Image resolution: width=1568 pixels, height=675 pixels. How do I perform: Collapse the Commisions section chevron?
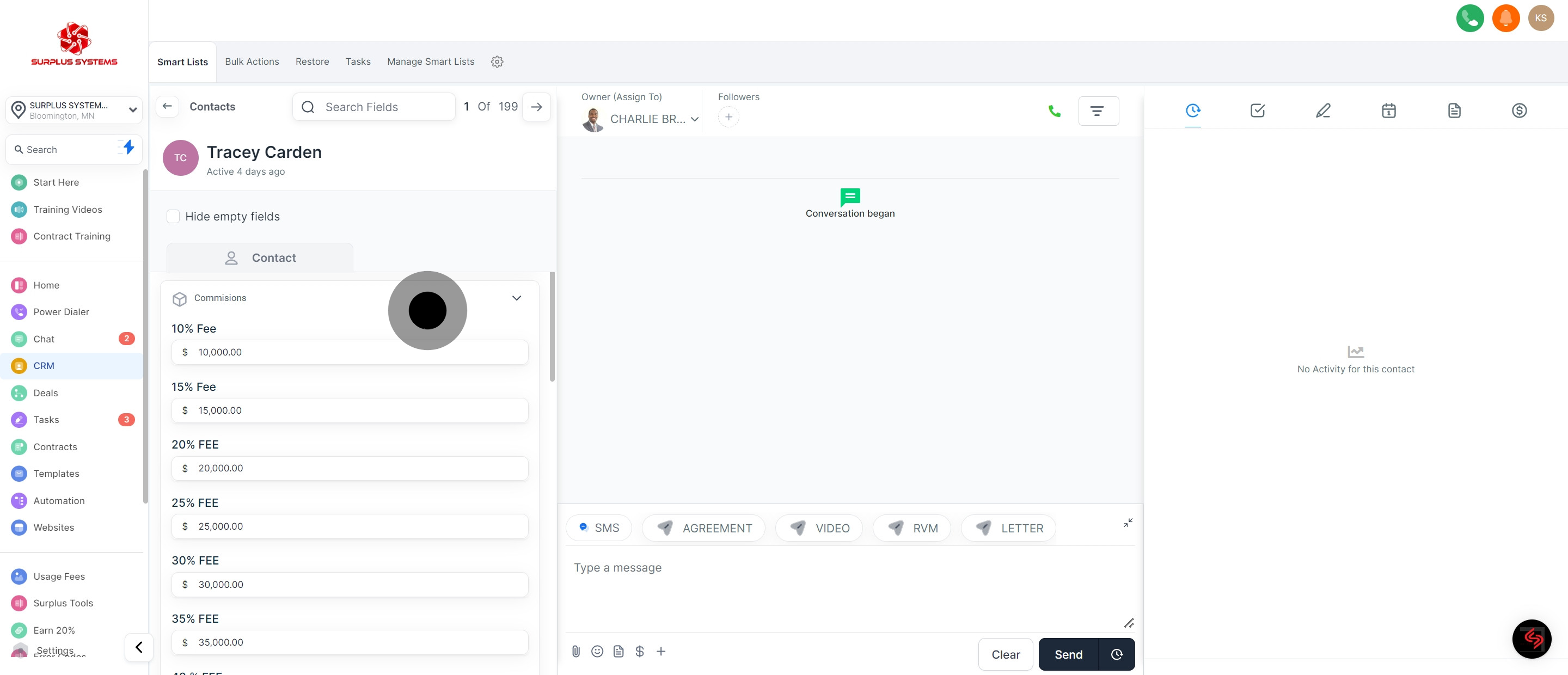[x=516, y=298]
